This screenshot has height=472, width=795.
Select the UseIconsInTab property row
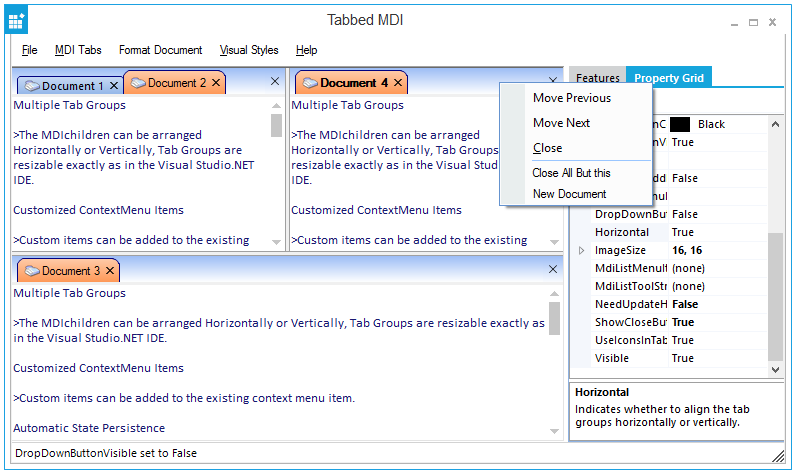[x=630, y=340]
